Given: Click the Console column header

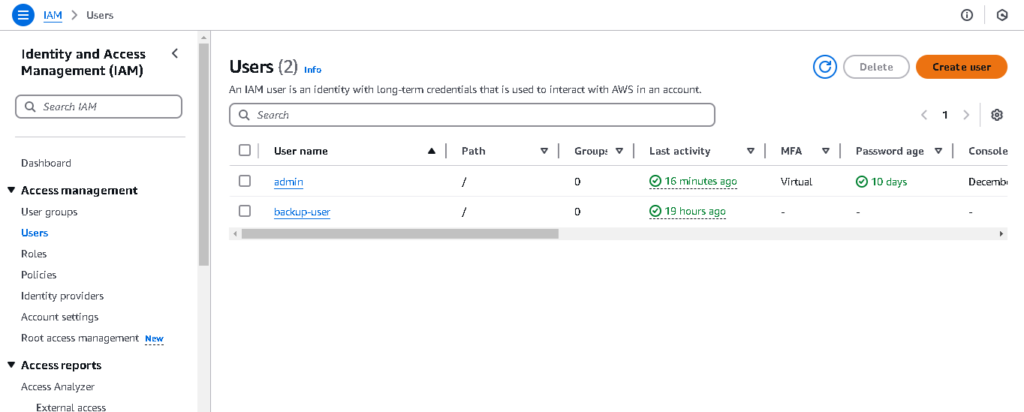Looking at the screenshot, I should pos(987,151).
